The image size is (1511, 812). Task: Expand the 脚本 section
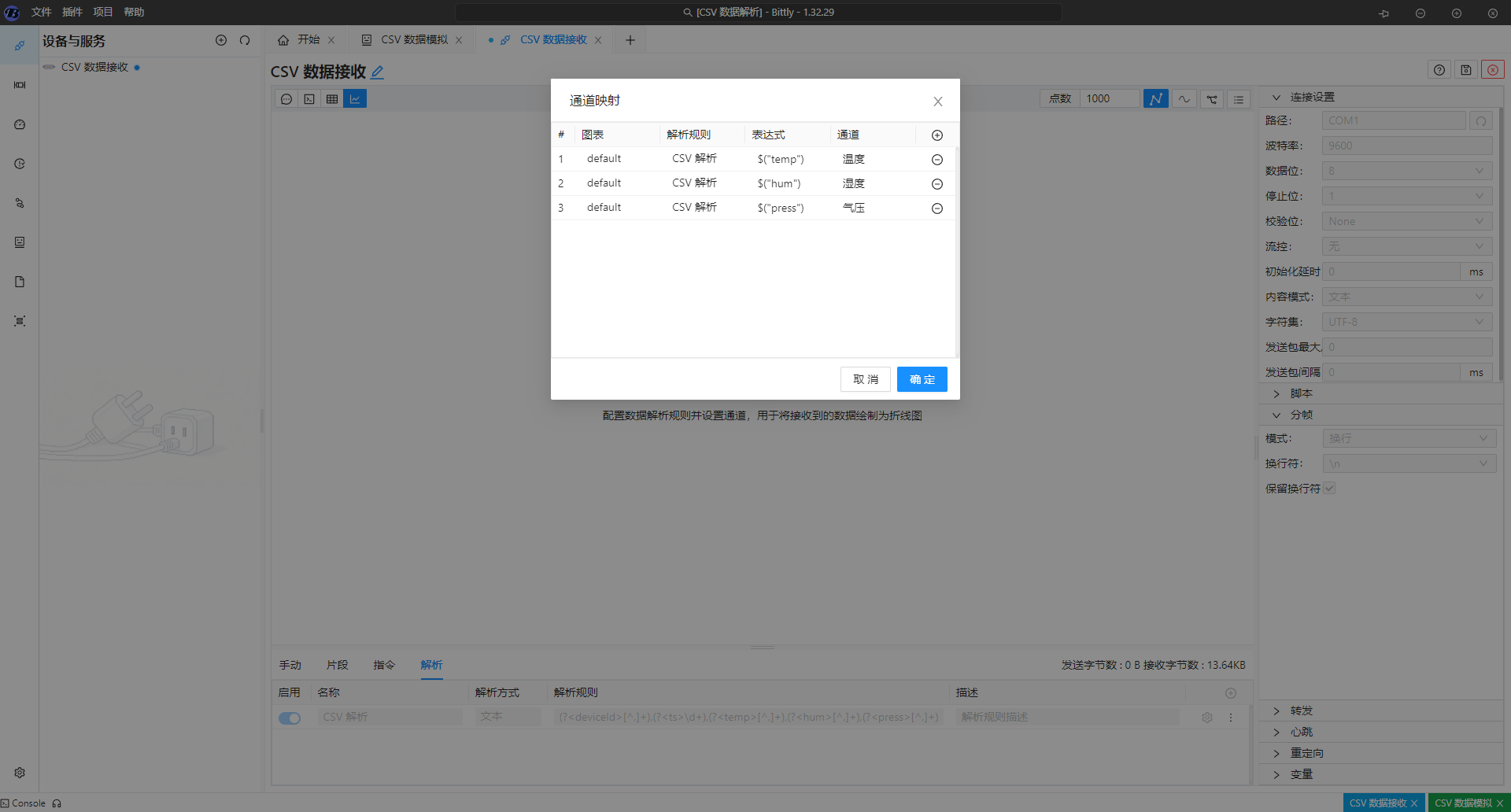1301,393
